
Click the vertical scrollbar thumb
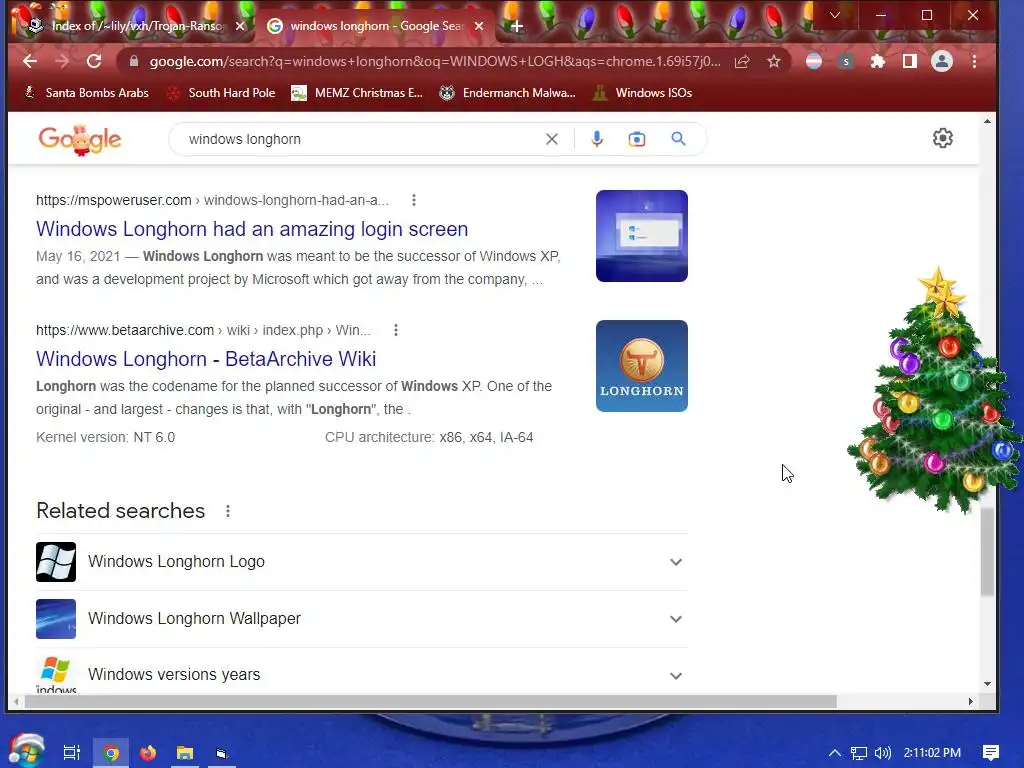[987, 552]
